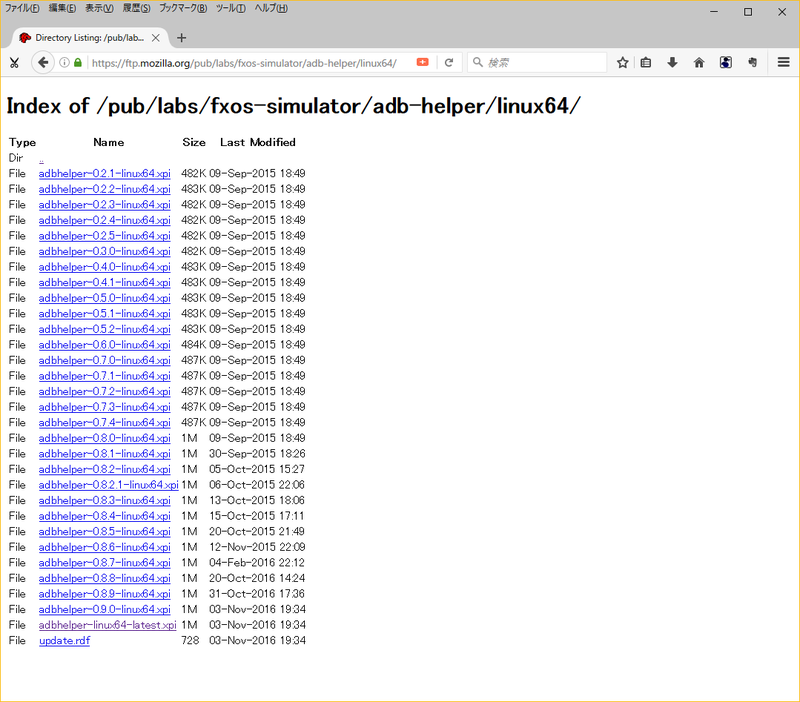
Task: Download adbhelper-0.7.0-linux64.xpi
Action: (x=105, y=360)
